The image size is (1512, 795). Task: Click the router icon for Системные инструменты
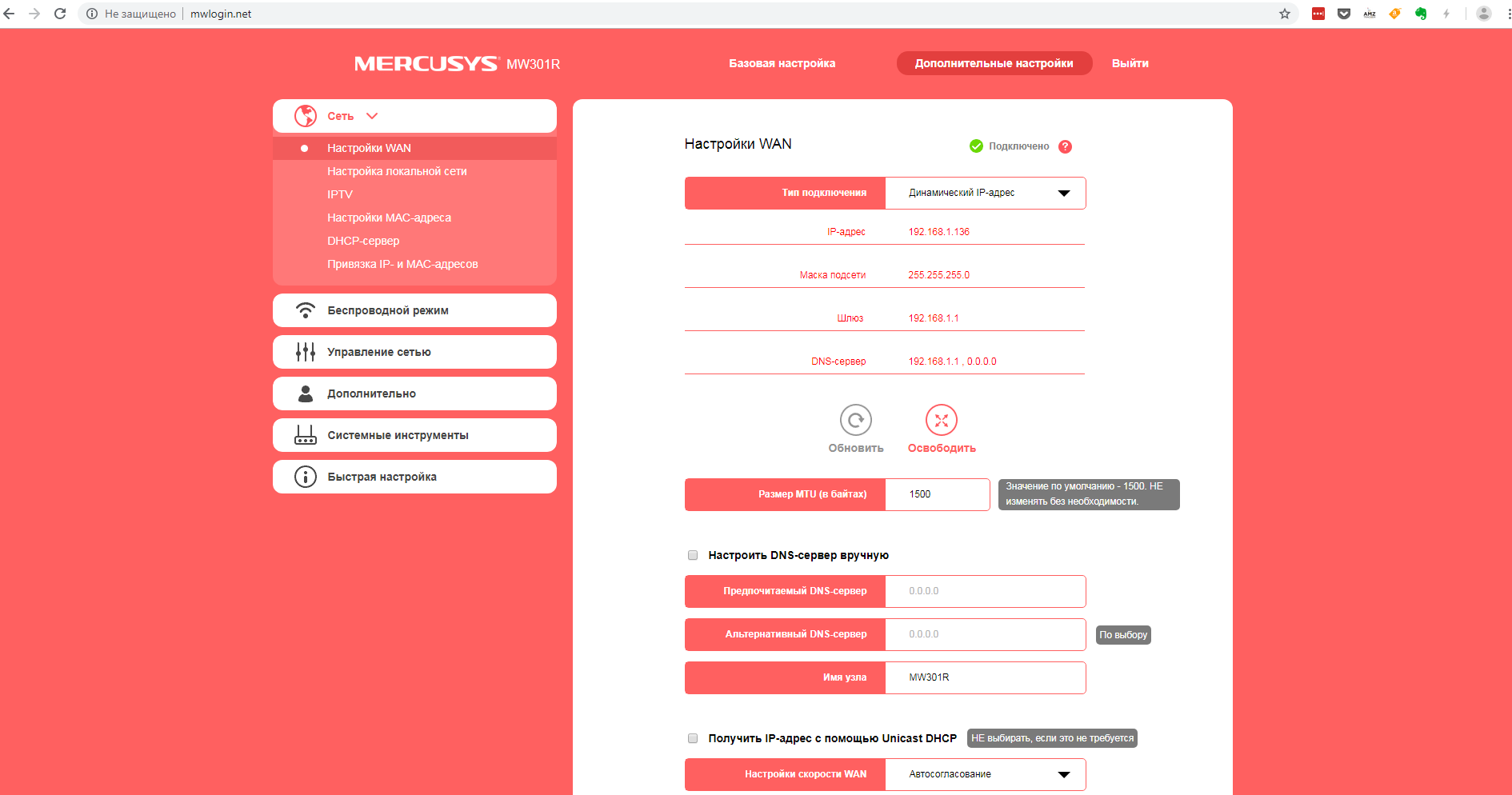pos(306,435)
